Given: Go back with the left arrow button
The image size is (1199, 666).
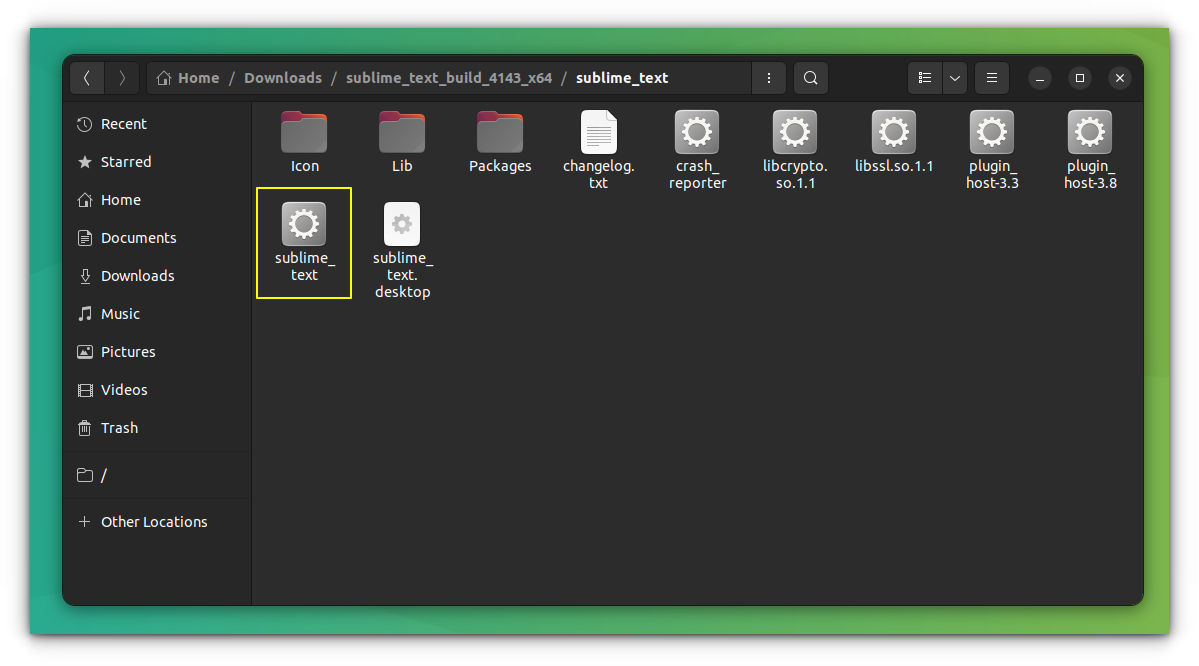Looking at the screenshot, I should click(87, 78).
